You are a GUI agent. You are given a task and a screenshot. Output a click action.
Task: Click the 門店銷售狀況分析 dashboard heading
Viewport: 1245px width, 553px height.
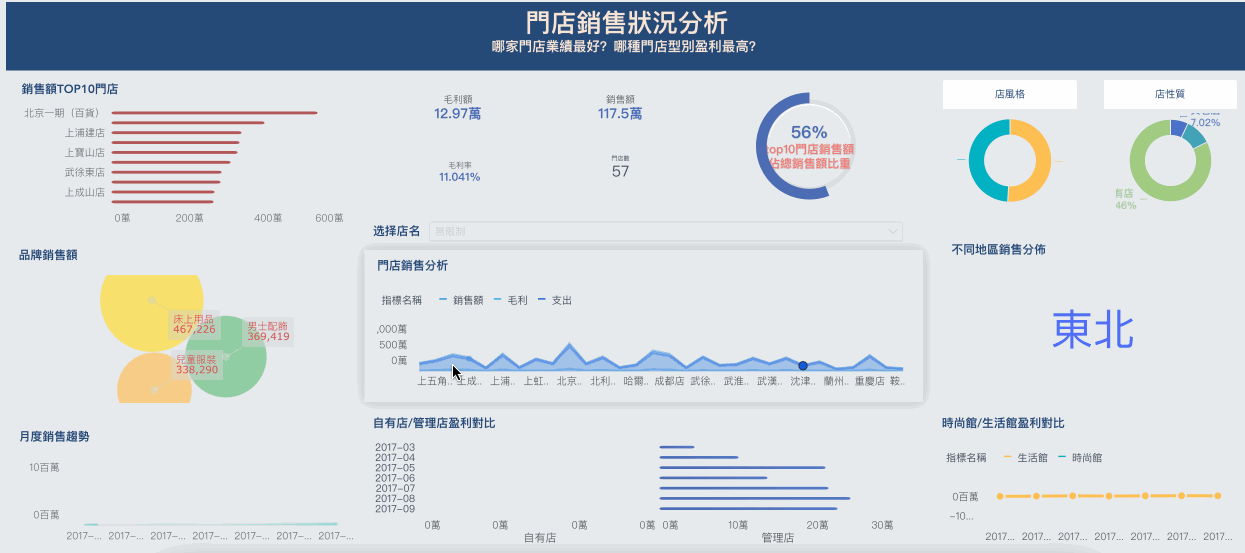pyautogui.click(x=626, y=23)
